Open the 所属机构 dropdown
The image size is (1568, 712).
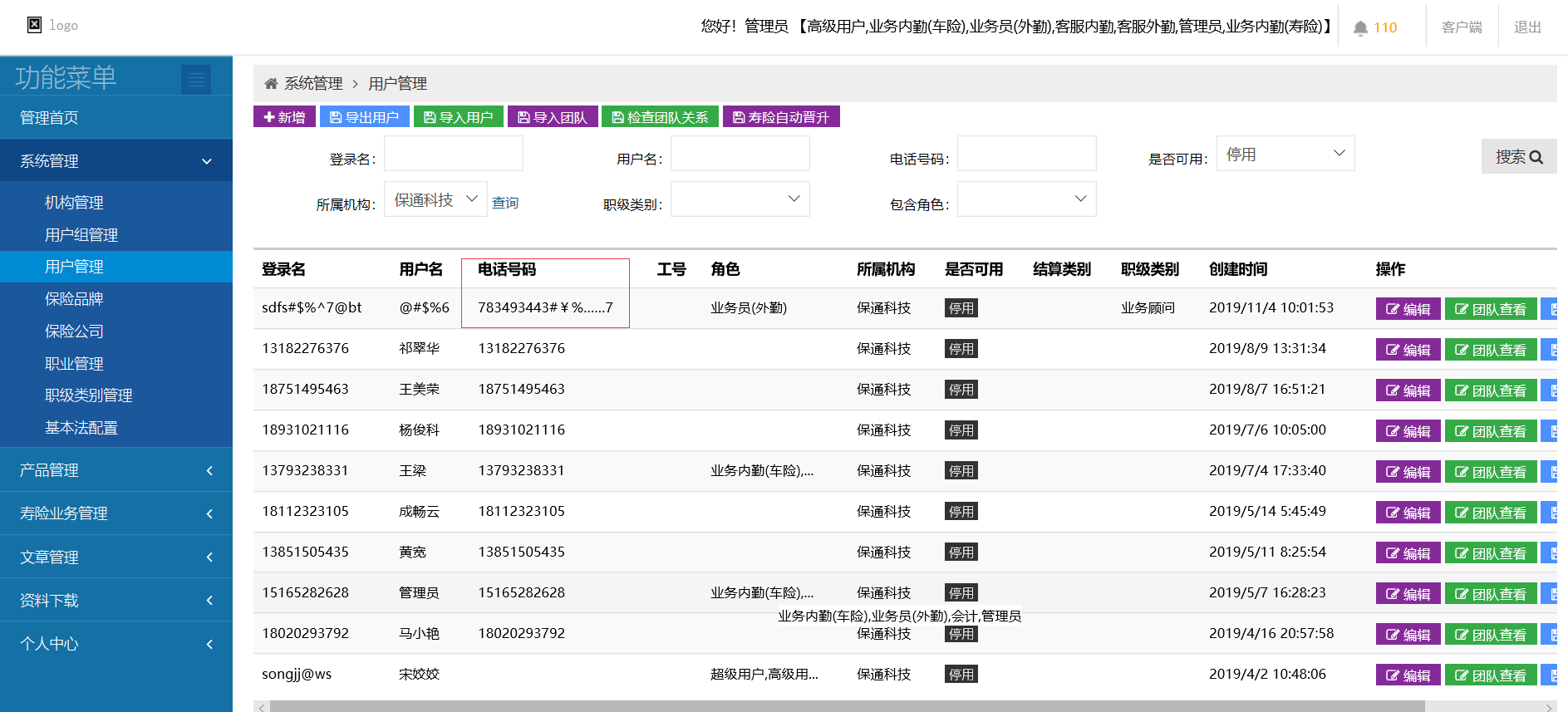point(435,199)
